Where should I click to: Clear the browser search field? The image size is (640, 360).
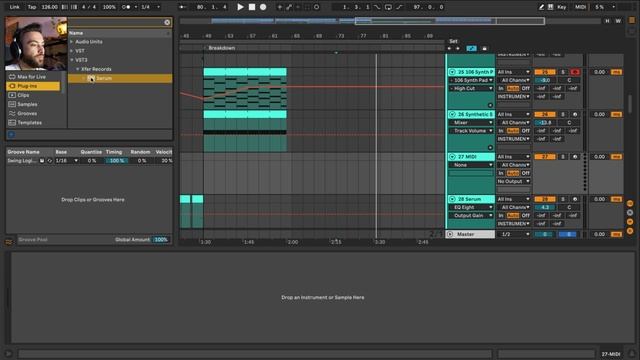pyautogui.click(x=167, y=22)
